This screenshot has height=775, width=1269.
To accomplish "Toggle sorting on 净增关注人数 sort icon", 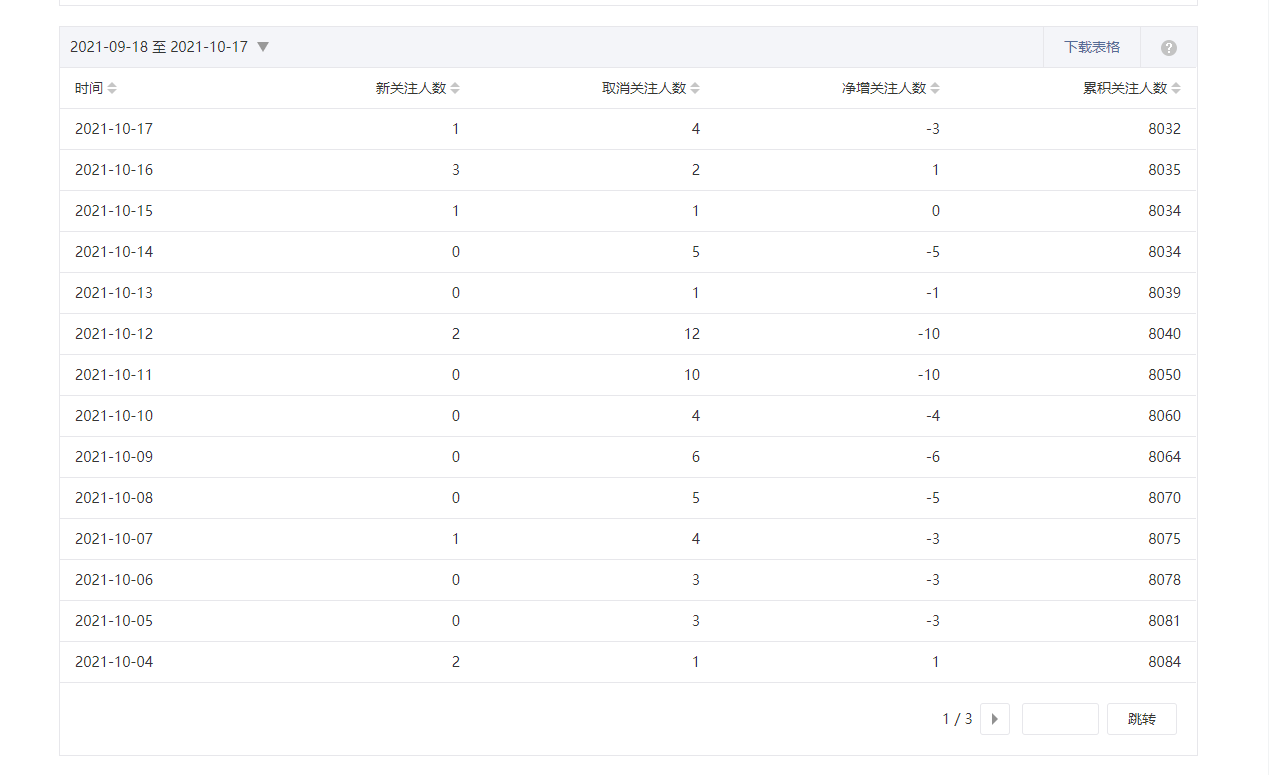I will tap(935, 88).
